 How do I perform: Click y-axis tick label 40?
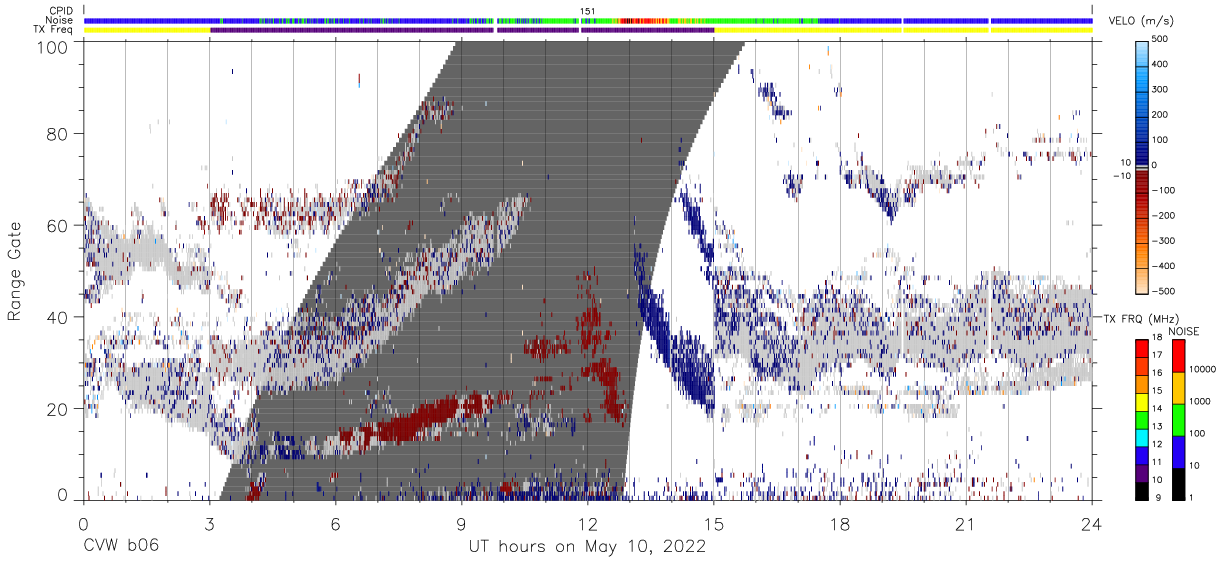pos(57,317)
